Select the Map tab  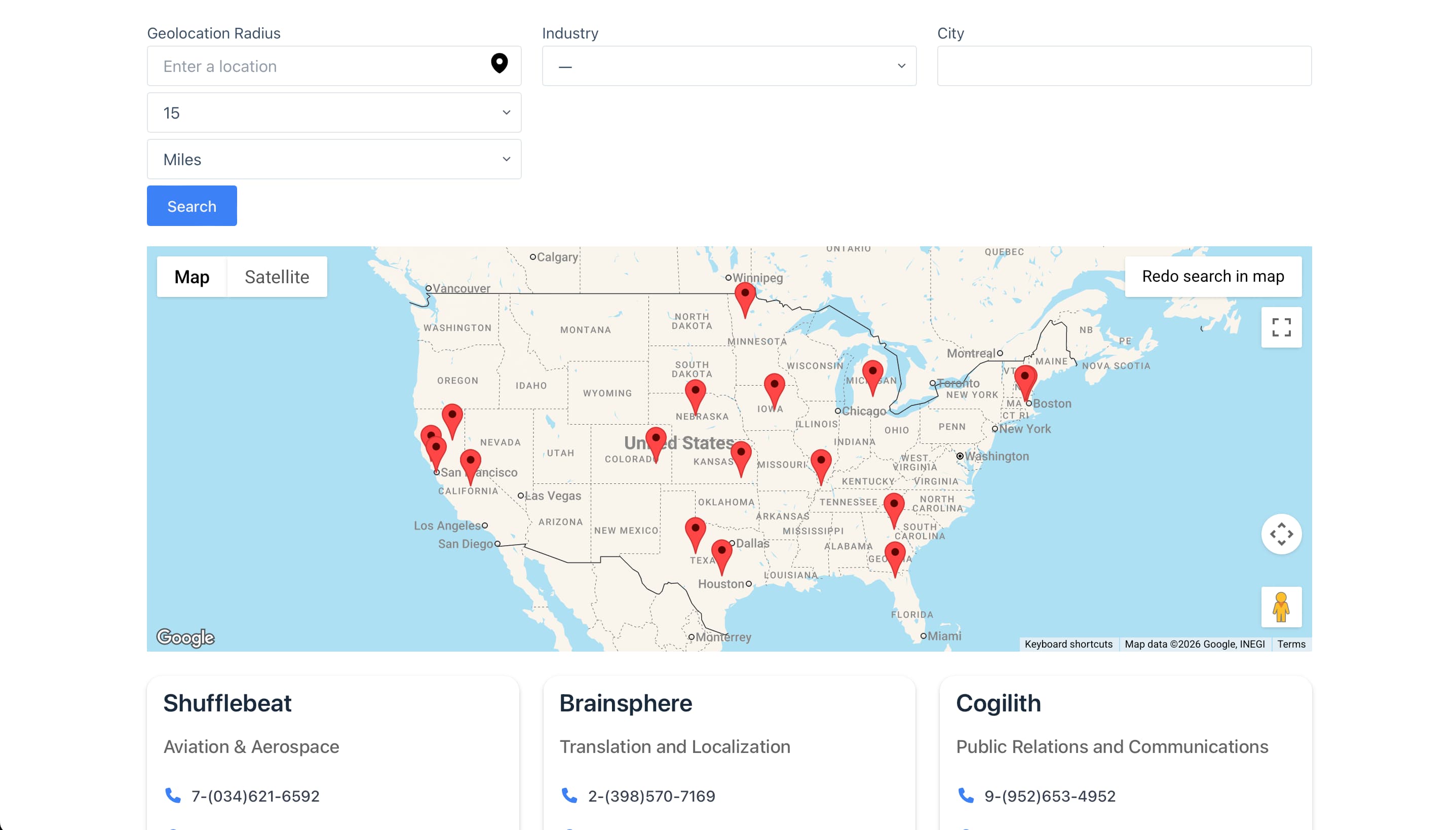(191, 277)
